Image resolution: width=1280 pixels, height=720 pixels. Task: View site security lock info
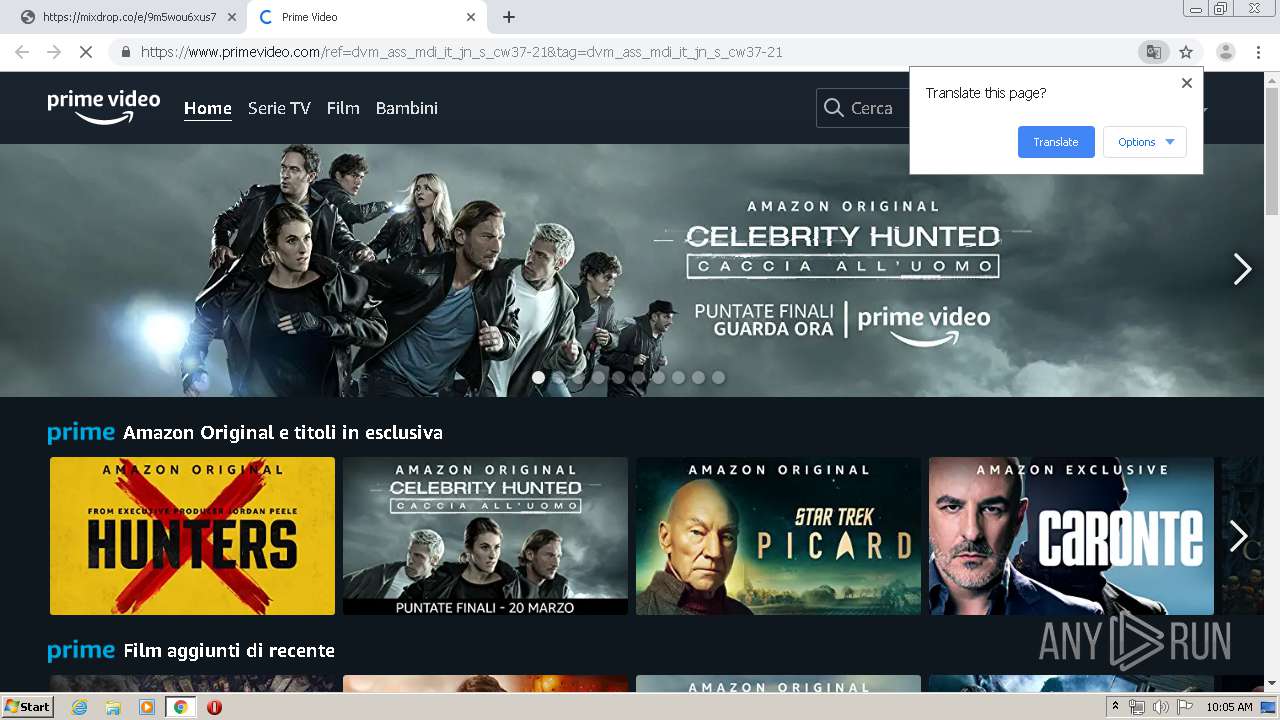pyautogui.click(x=126, y=52)
